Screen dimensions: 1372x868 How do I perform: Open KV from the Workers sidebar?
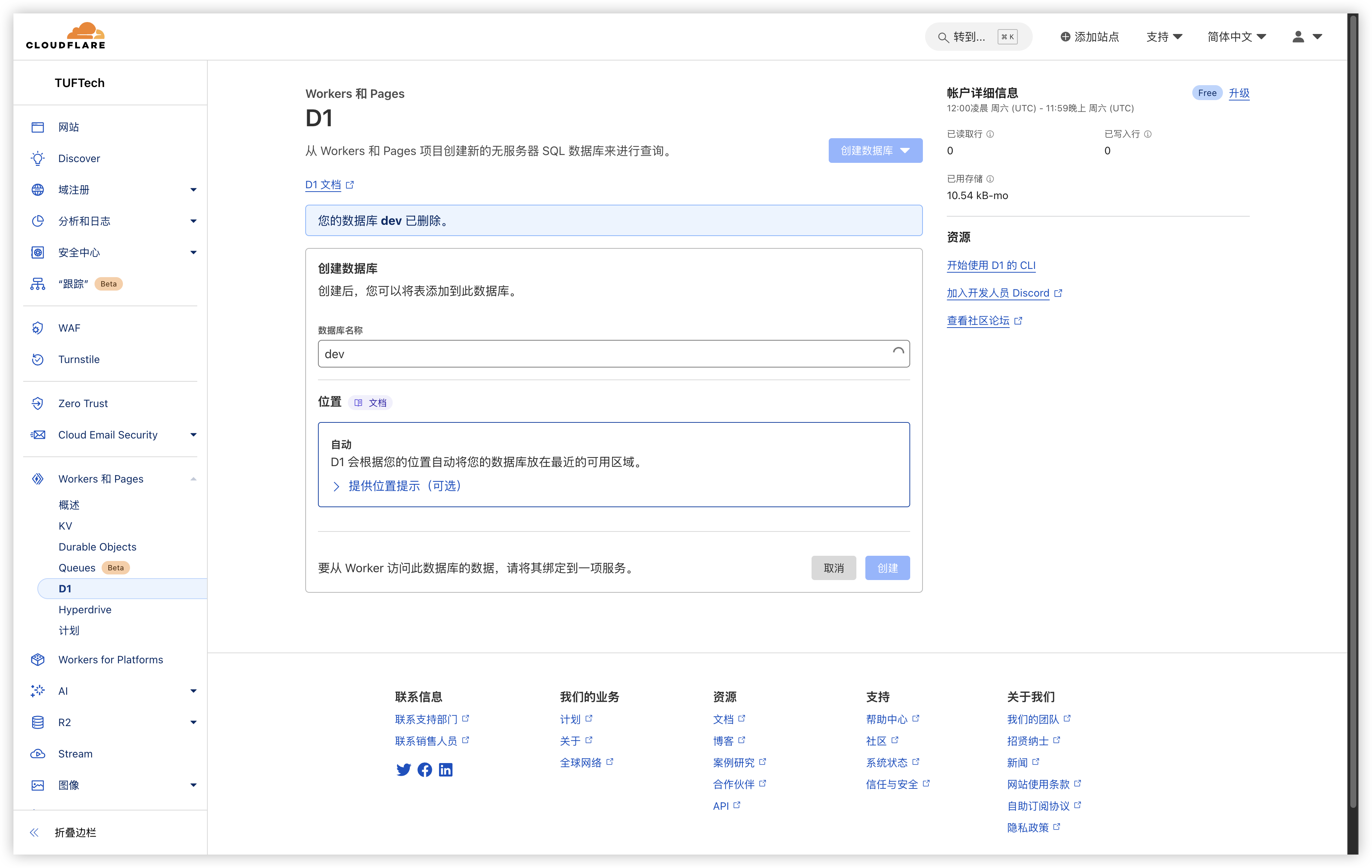tap(65, 526)
